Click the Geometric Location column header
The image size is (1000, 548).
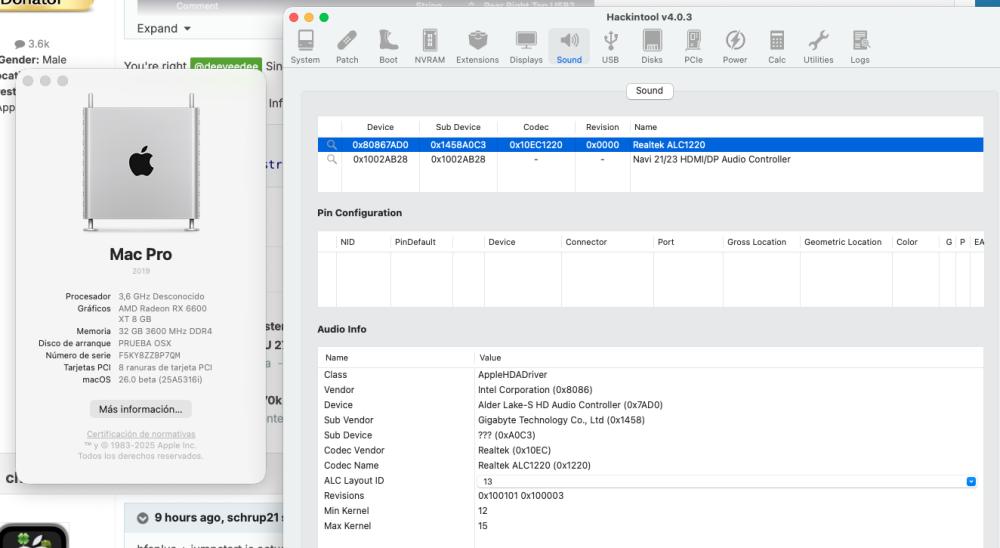pos(846,242)
